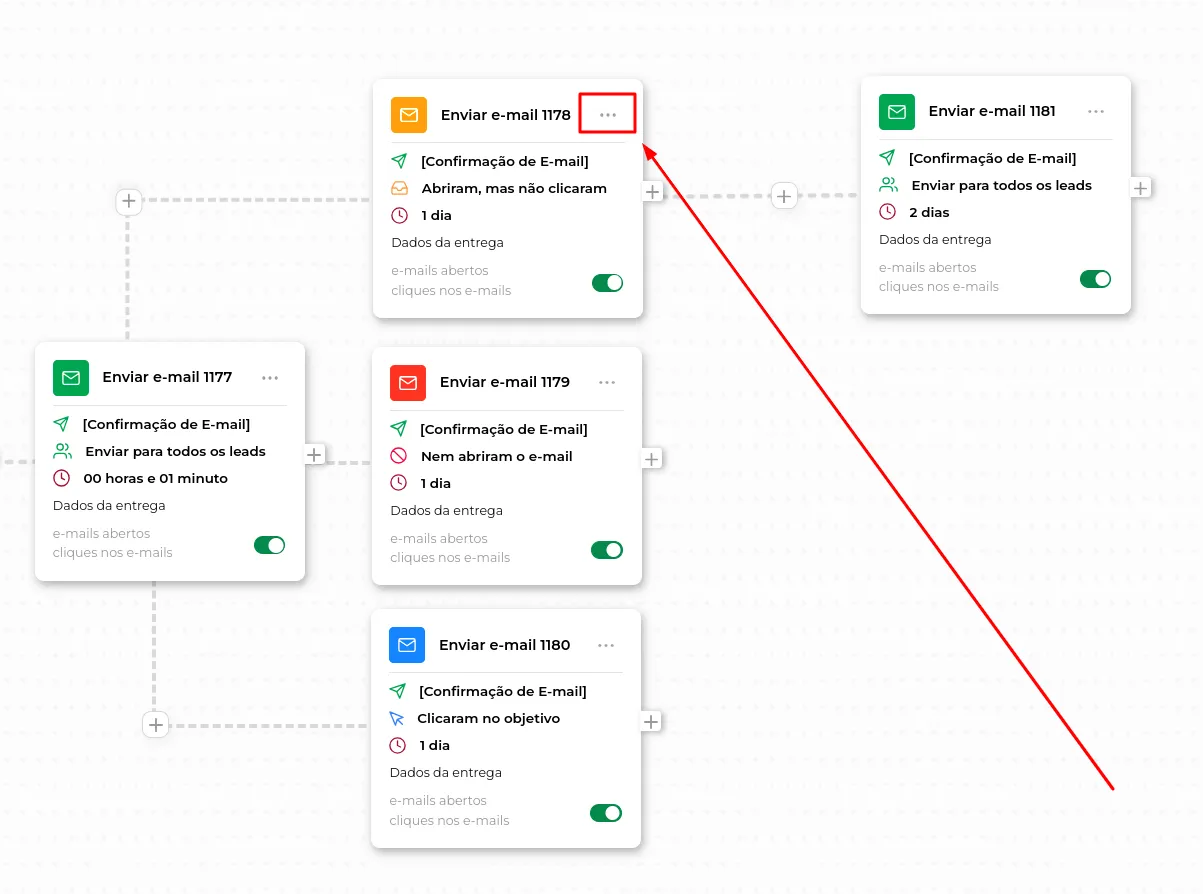Select the title 'Enviar e-mail 1179'

click(x=505, y=382)
